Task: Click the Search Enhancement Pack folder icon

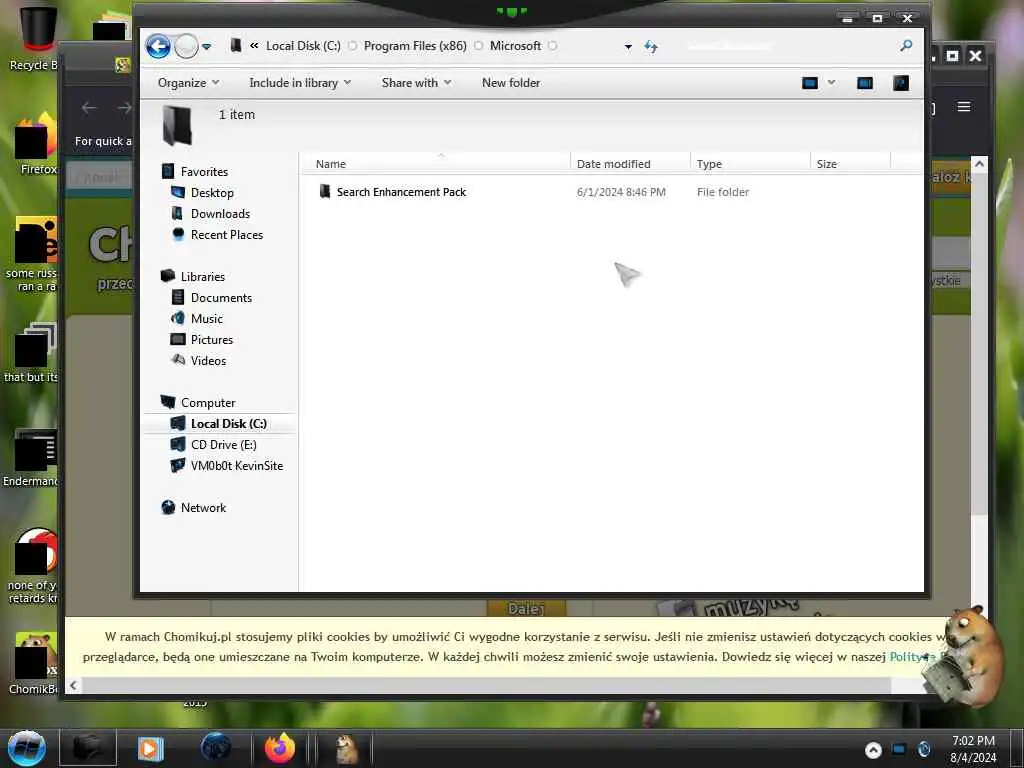Action: click(325, 191)
